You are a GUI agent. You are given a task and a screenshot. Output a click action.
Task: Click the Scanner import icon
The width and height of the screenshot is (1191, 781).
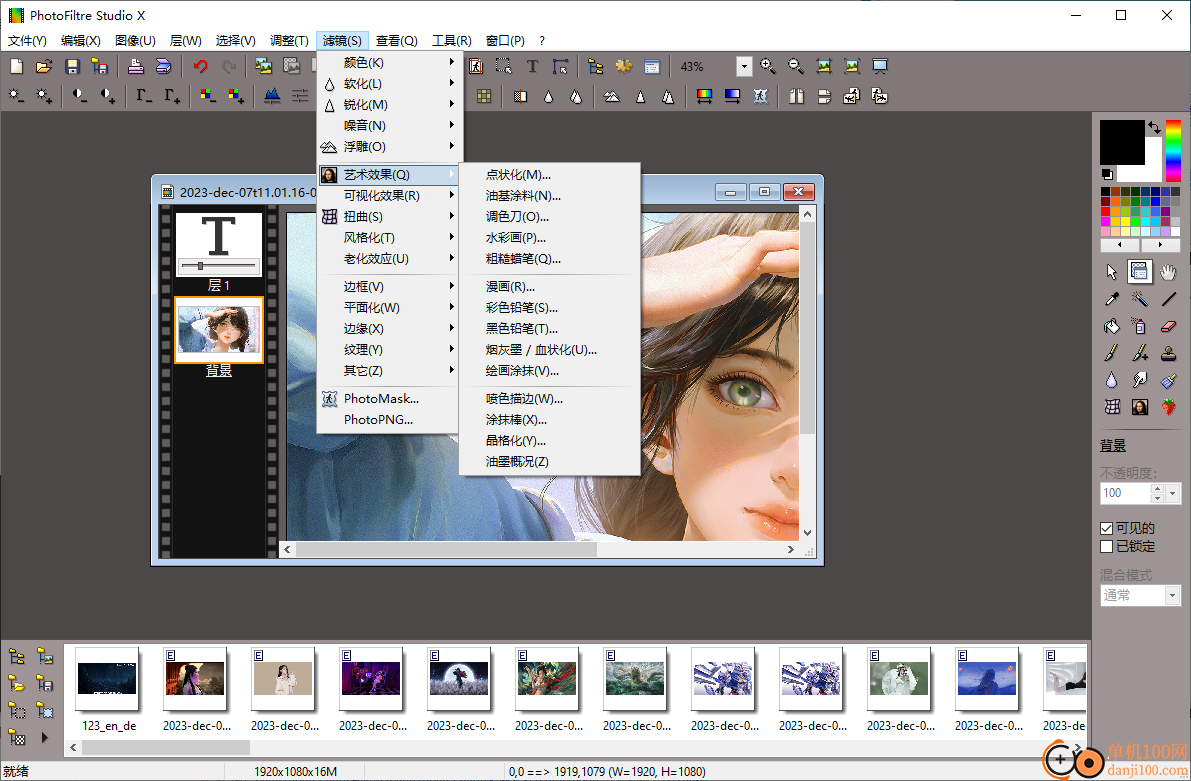pyautogui.click(x=163, y=67)
